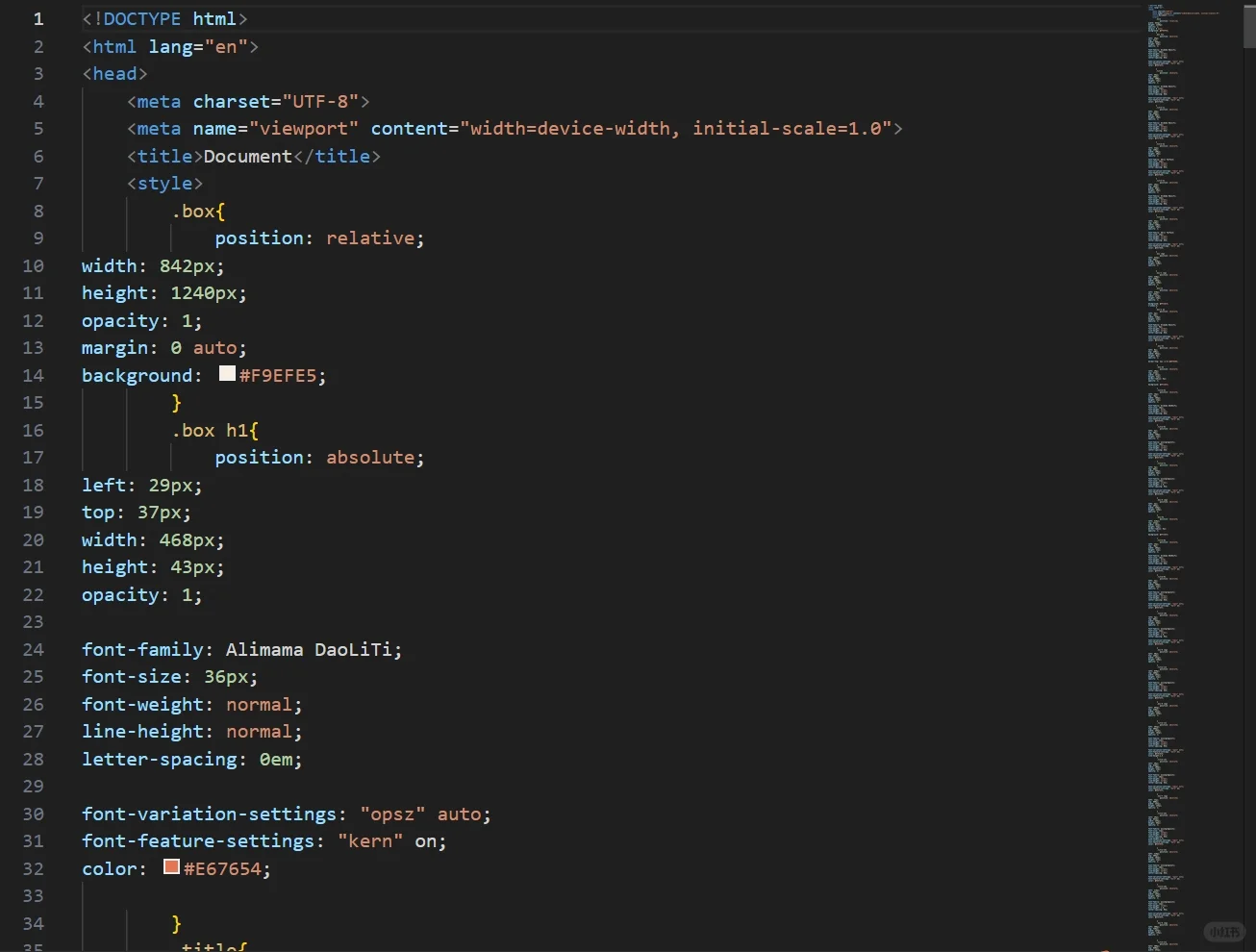
Task: Place cursor on DOCTYPE html declaration
Action: click(x=164, y=19)
